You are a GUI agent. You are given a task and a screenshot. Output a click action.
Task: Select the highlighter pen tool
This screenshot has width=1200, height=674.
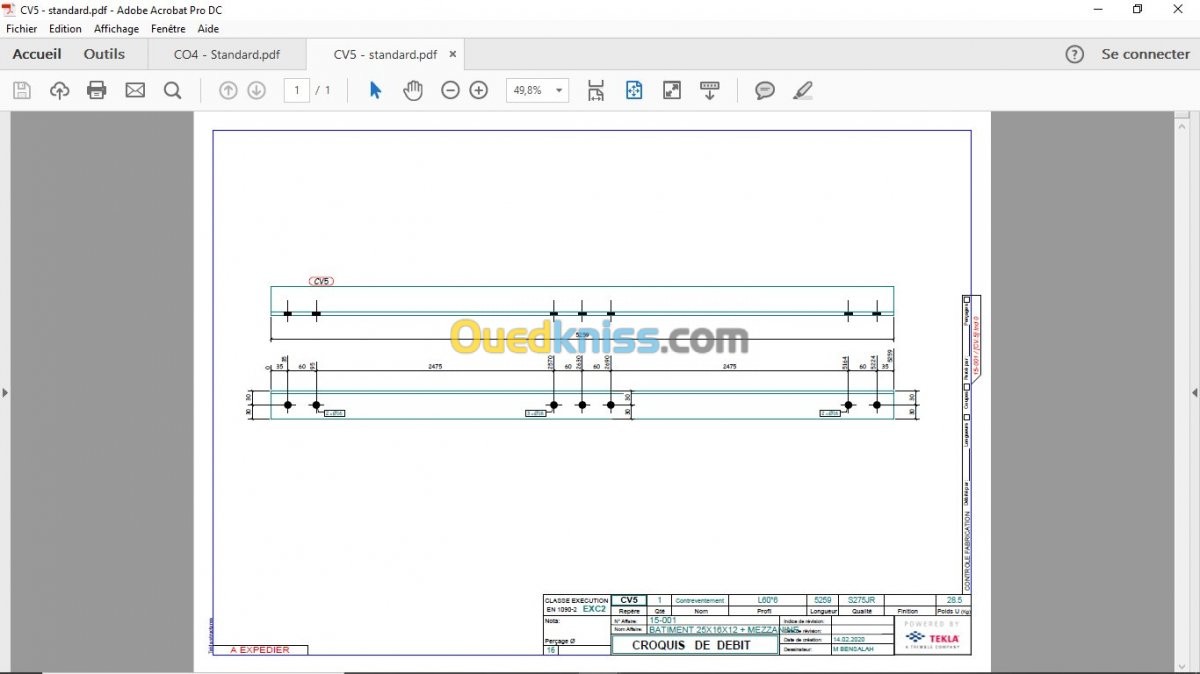802,90
